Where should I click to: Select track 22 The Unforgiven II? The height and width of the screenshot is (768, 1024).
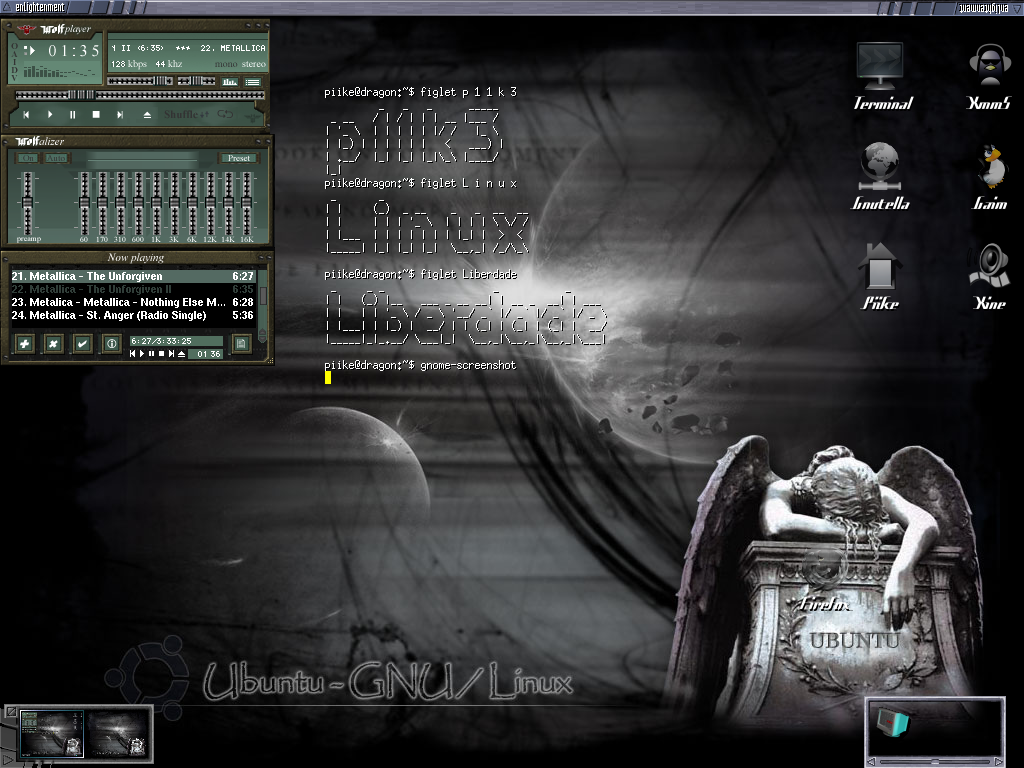pos(133,289)
